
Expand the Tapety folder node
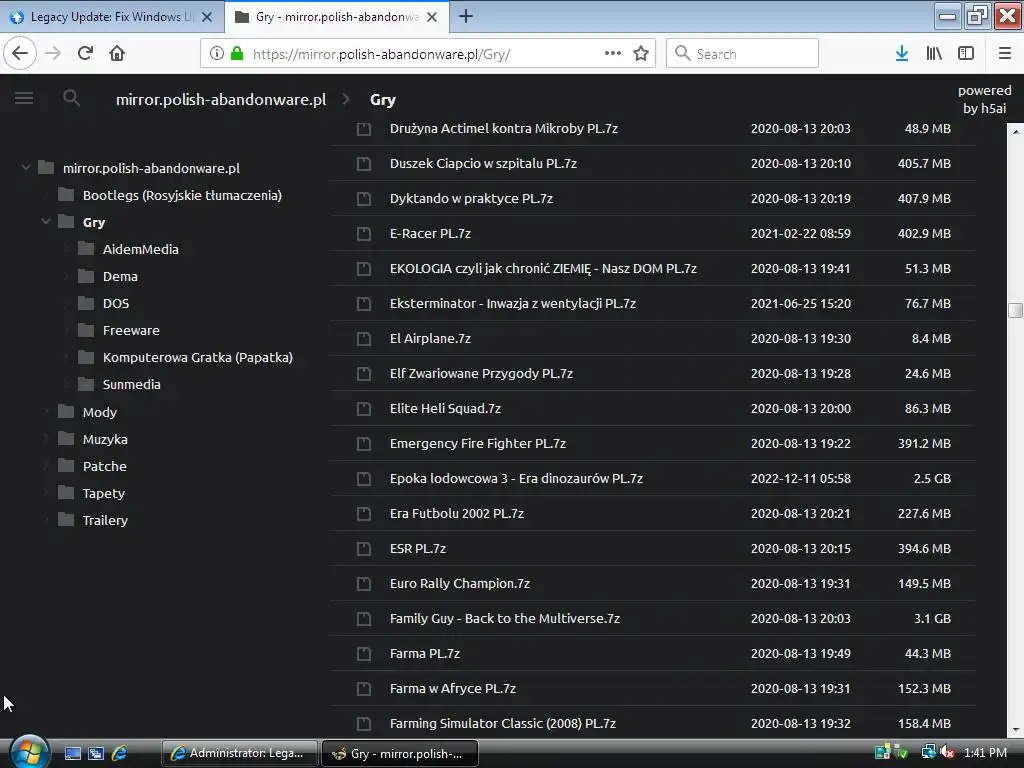(x=46, y=493)
